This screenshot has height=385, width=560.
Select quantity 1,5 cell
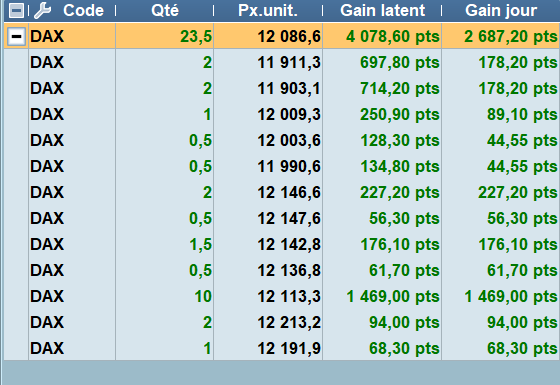click(x=201, y=244)
